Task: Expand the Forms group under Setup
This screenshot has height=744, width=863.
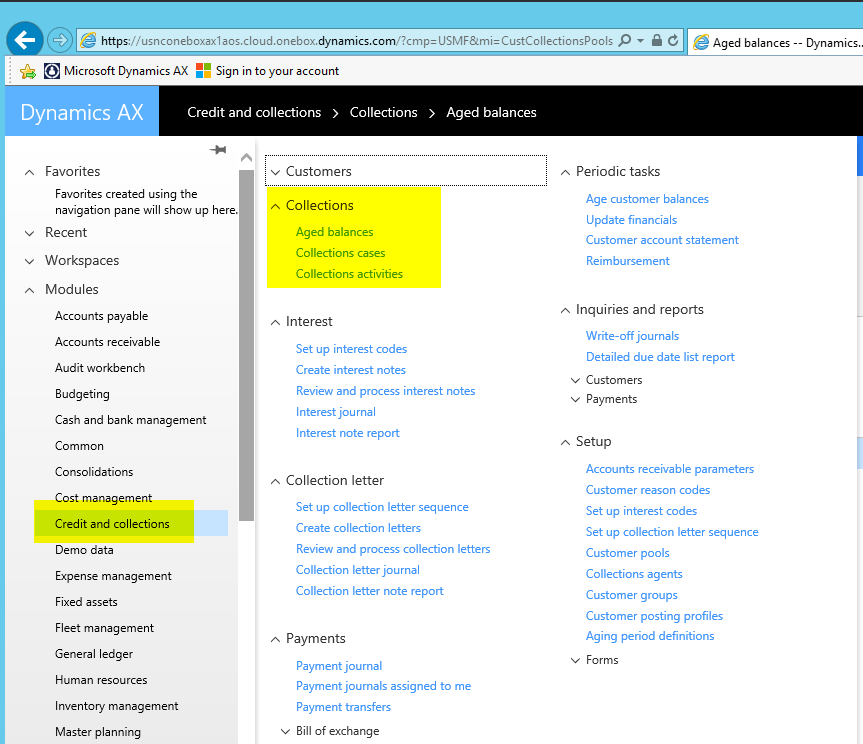Action: 576,660
